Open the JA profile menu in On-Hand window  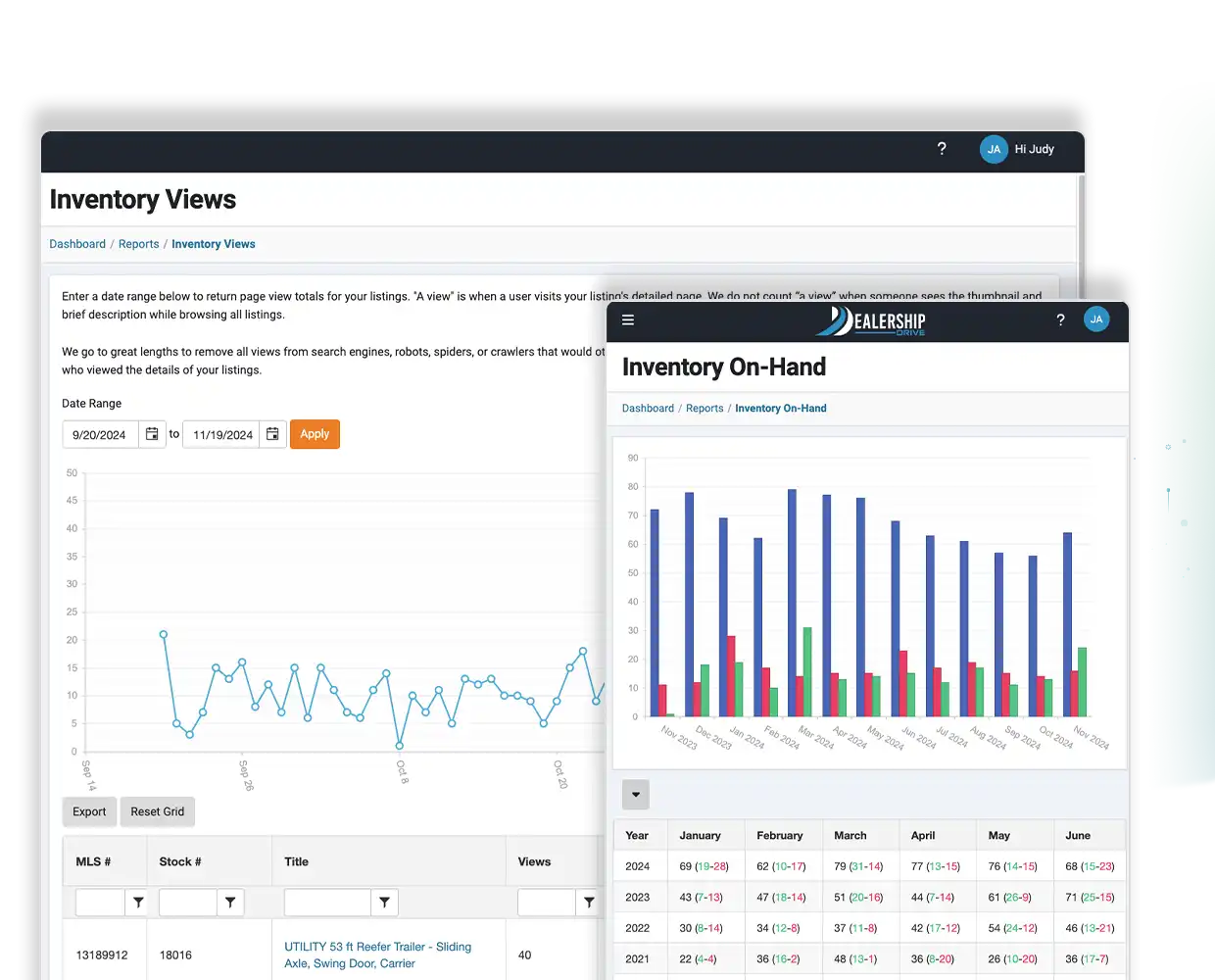1096,319
